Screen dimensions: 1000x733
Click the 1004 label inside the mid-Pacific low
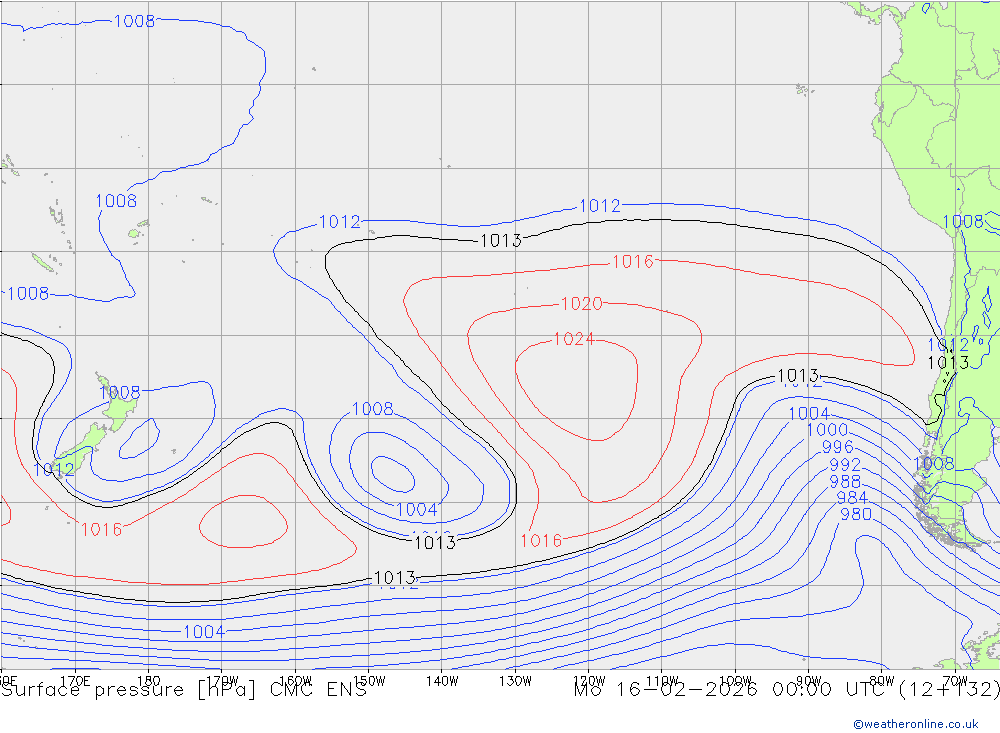tap(417, 510)
